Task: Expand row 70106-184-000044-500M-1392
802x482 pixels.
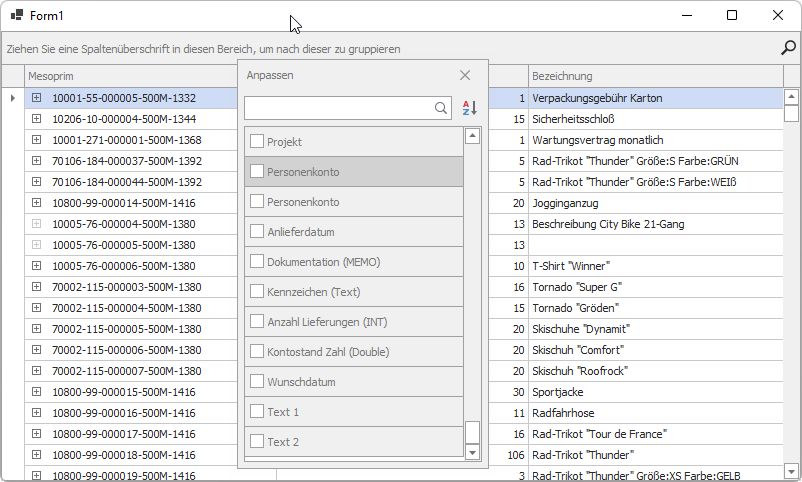Action: [36, 181]
